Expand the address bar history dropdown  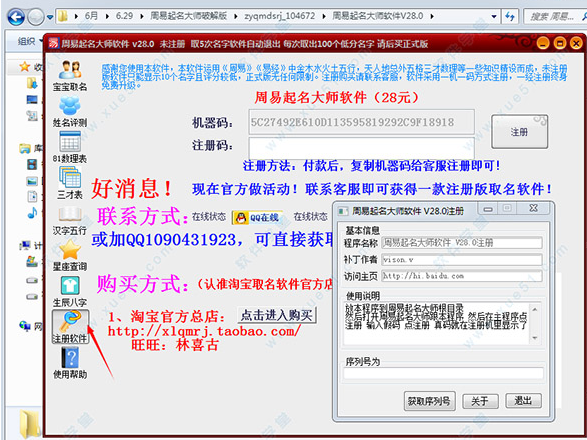pos(494,16)
